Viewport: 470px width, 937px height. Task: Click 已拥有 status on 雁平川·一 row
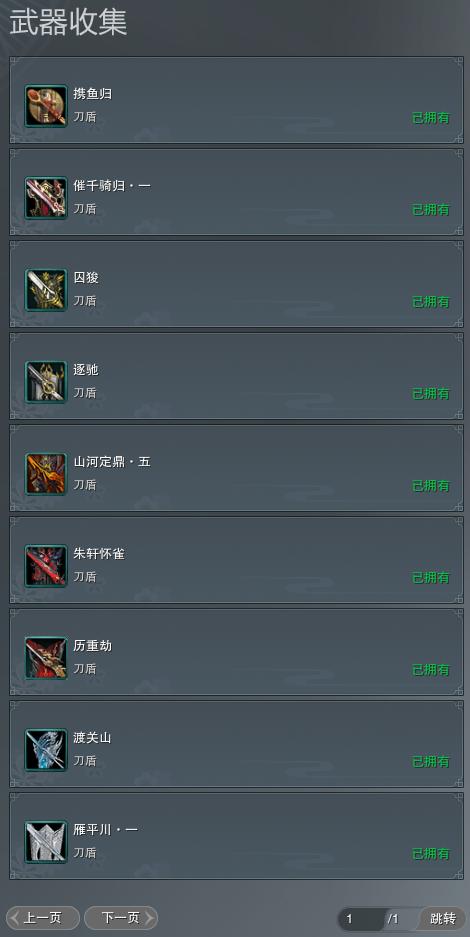click(x=431, y=854)
